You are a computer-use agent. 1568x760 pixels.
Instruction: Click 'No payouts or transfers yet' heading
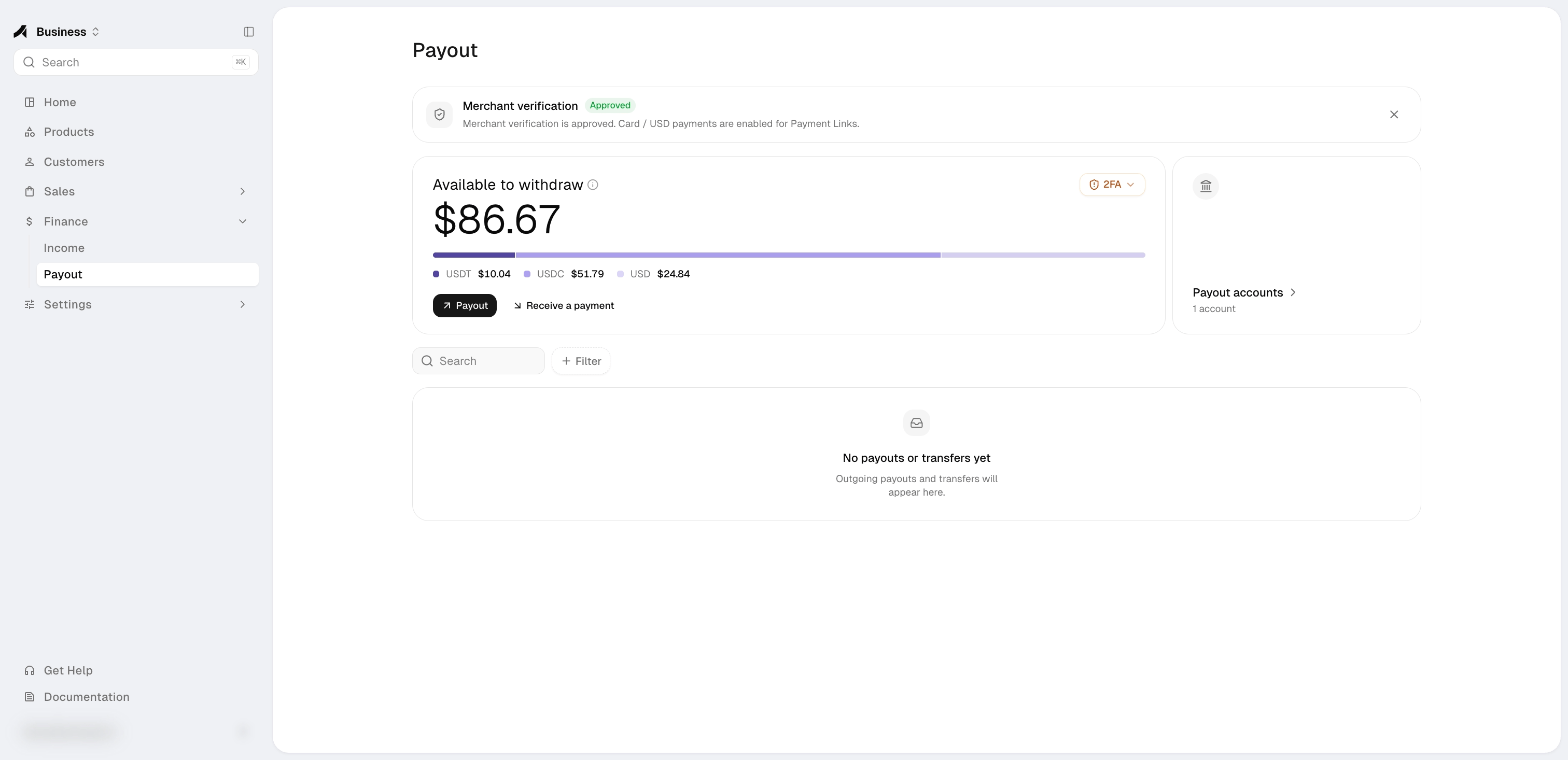pyautogui.click(x=917, y=458)
